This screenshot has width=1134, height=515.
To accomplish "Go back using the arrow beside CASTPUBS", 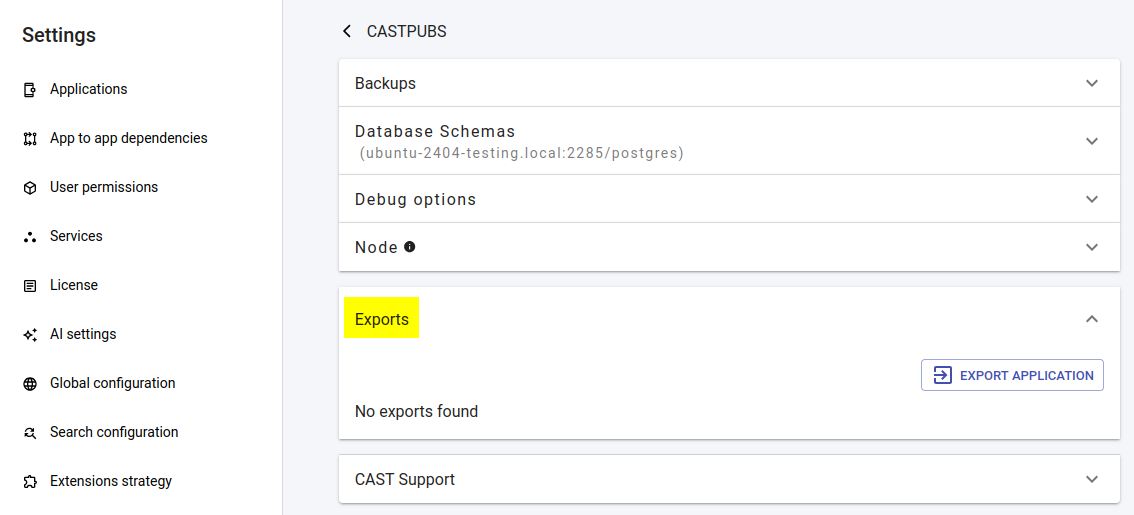I will click(x=347, y=31).
